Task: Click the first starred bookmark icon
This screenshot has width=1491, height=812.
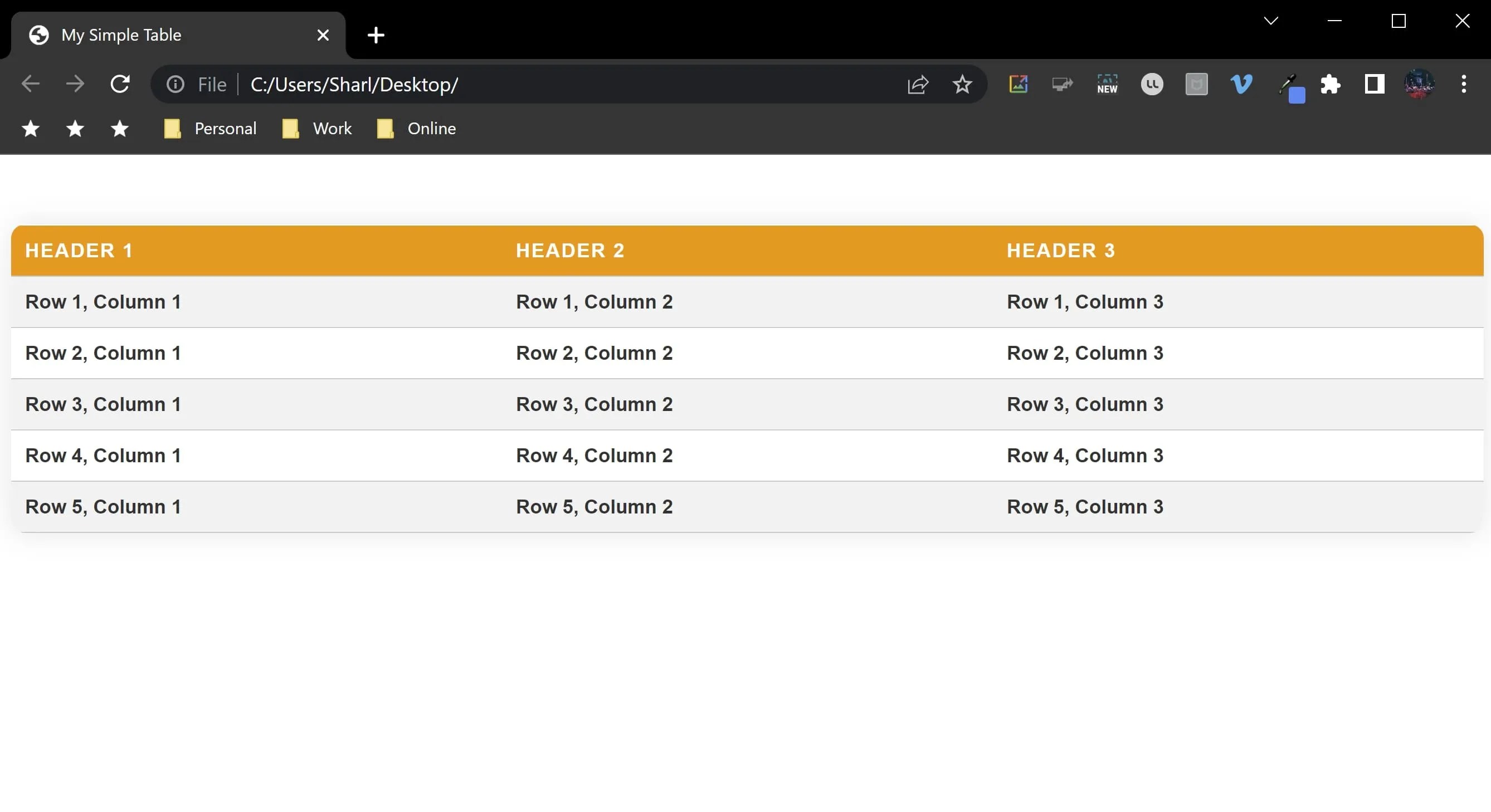Action: (31, 129)
